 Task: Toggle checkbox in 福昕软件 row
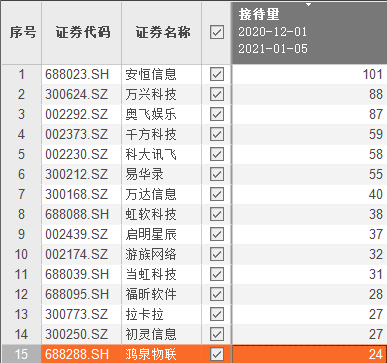click(217, 294)
